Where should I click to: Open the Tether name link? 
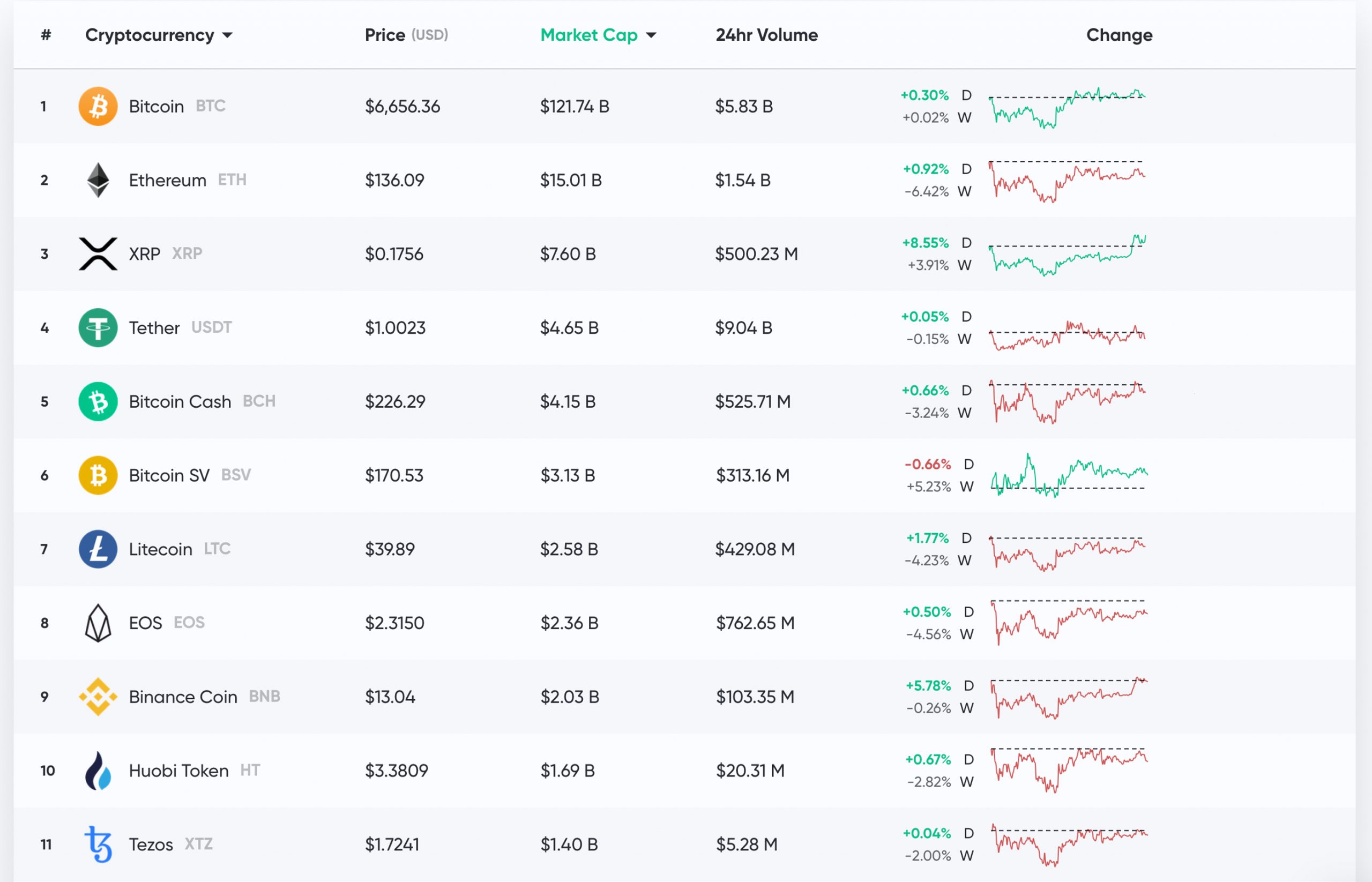(154, 327)
